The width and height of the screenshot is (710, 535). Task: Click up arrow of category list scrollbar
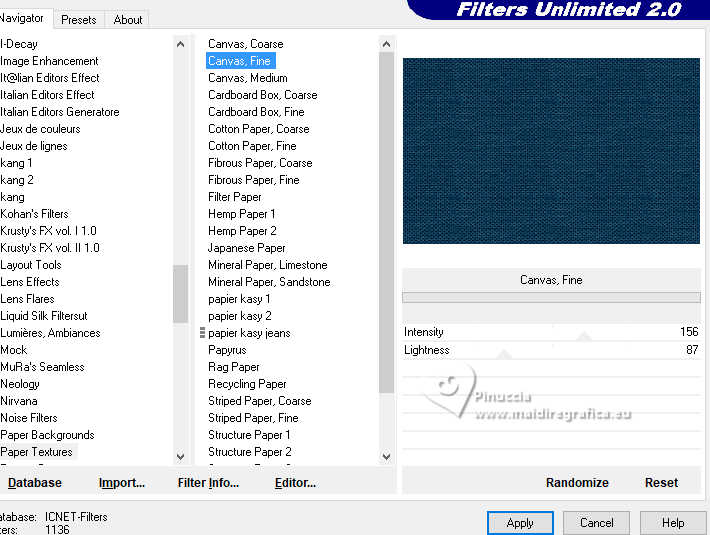pyautogui.click(x=180, y=44)
